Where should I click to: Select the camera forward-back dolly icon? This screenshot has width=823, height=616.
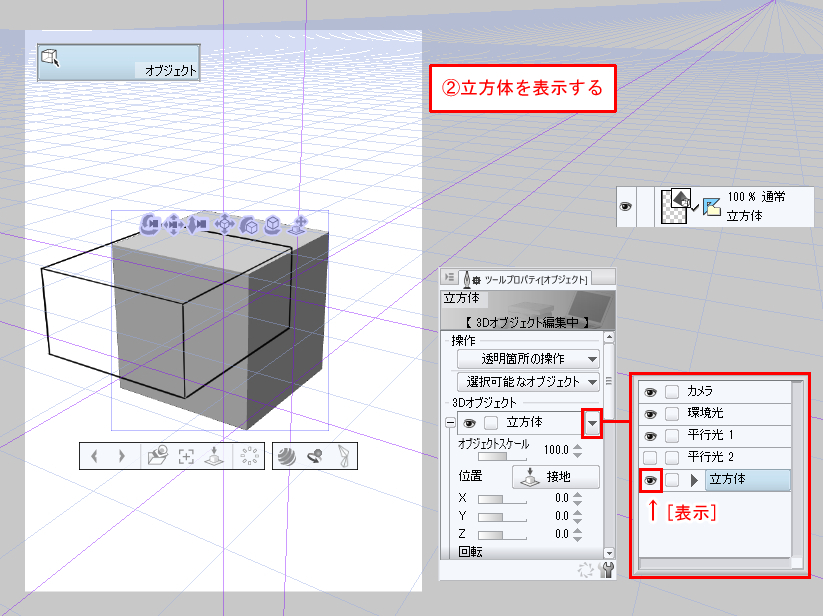pos(198,225)
